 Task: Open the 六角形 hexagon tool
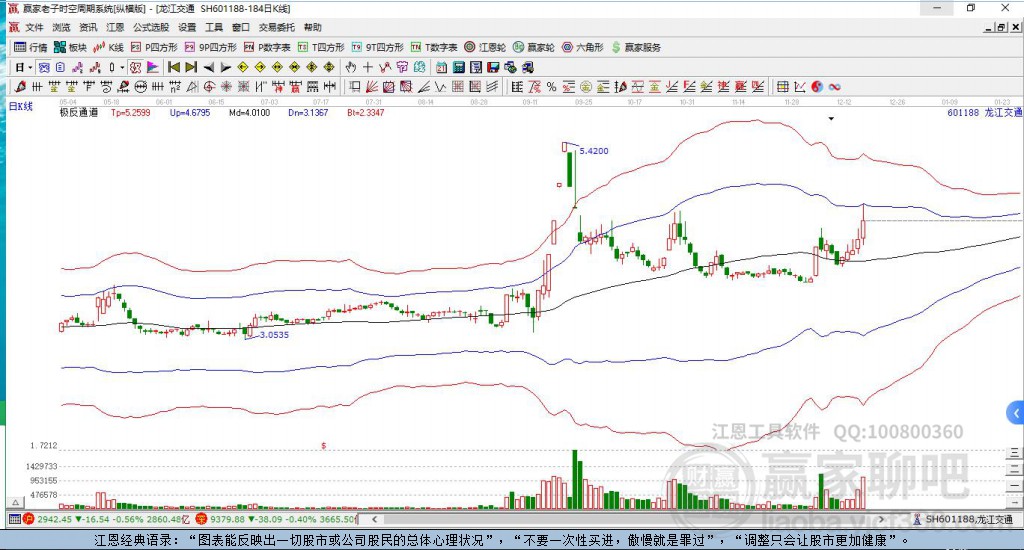[x=583, y=47]
